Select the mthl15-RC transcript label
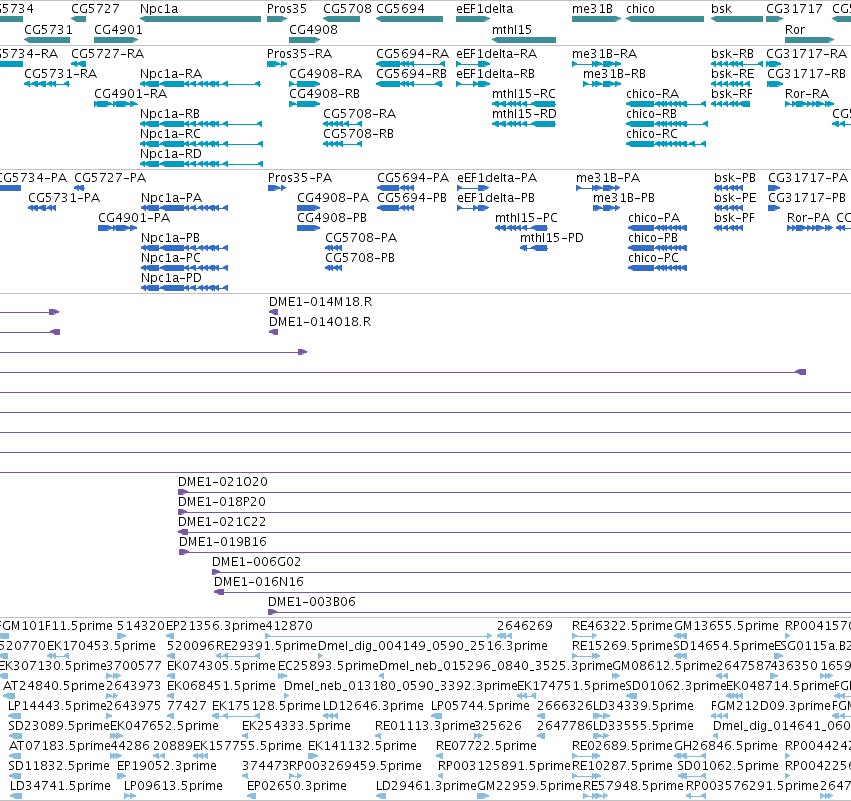Screen dimensions: 851x801 point(524,94)
